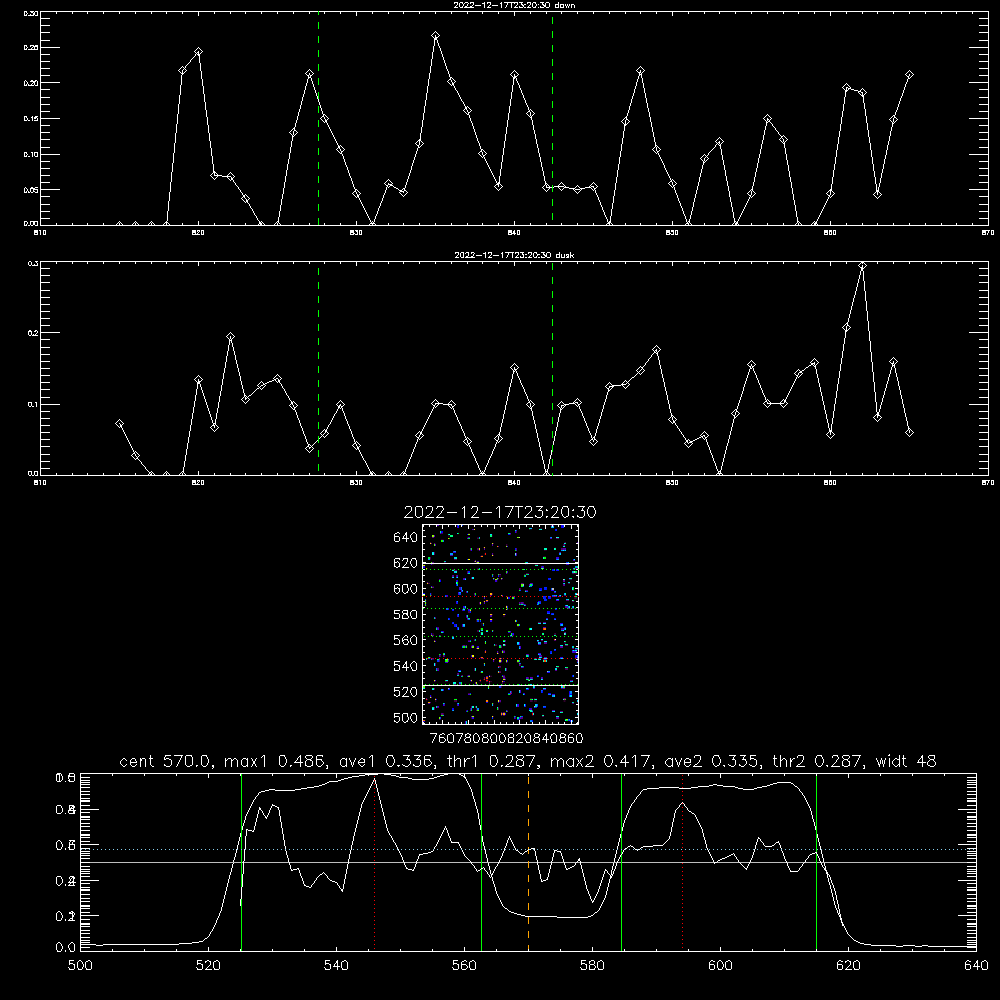Image resolution: width=1000 pixels, height=1000 pixels.
Task: Click the lower white horizontal line in pixel image
Action: click(x=500, y=686)
